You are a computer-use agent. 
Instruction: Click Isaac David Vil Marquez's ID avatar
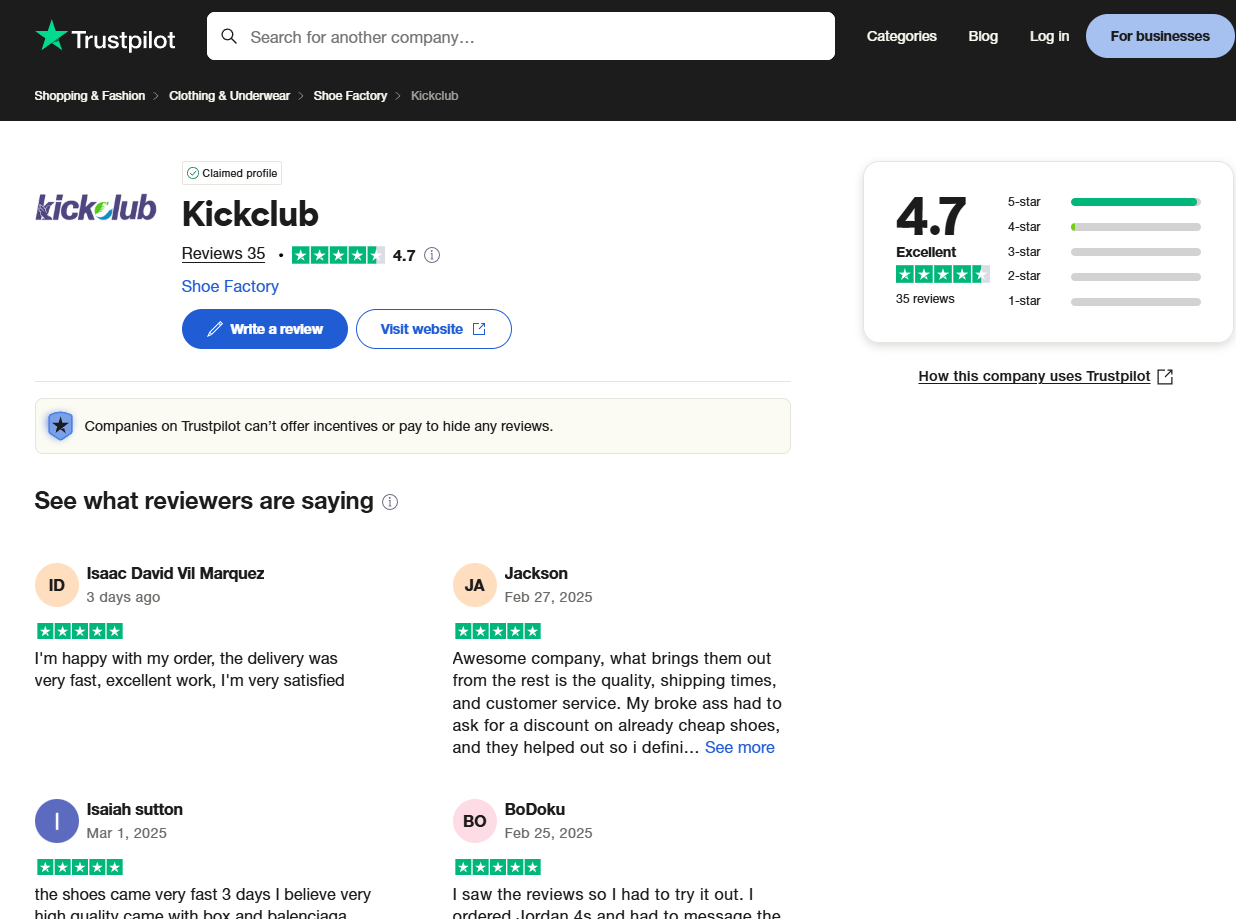(57, 585)
